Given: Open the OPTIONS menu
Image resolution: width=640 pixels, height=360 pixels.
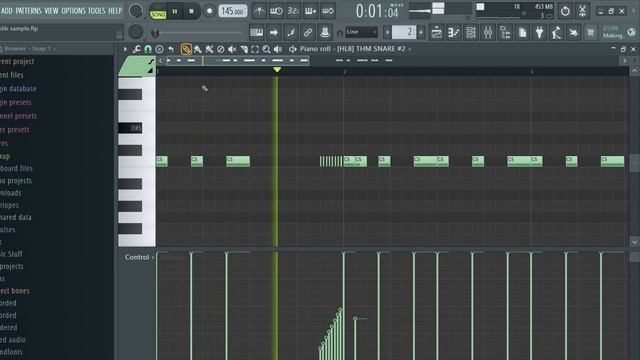Looking at the screenshot, I should [x=73, y=11].
